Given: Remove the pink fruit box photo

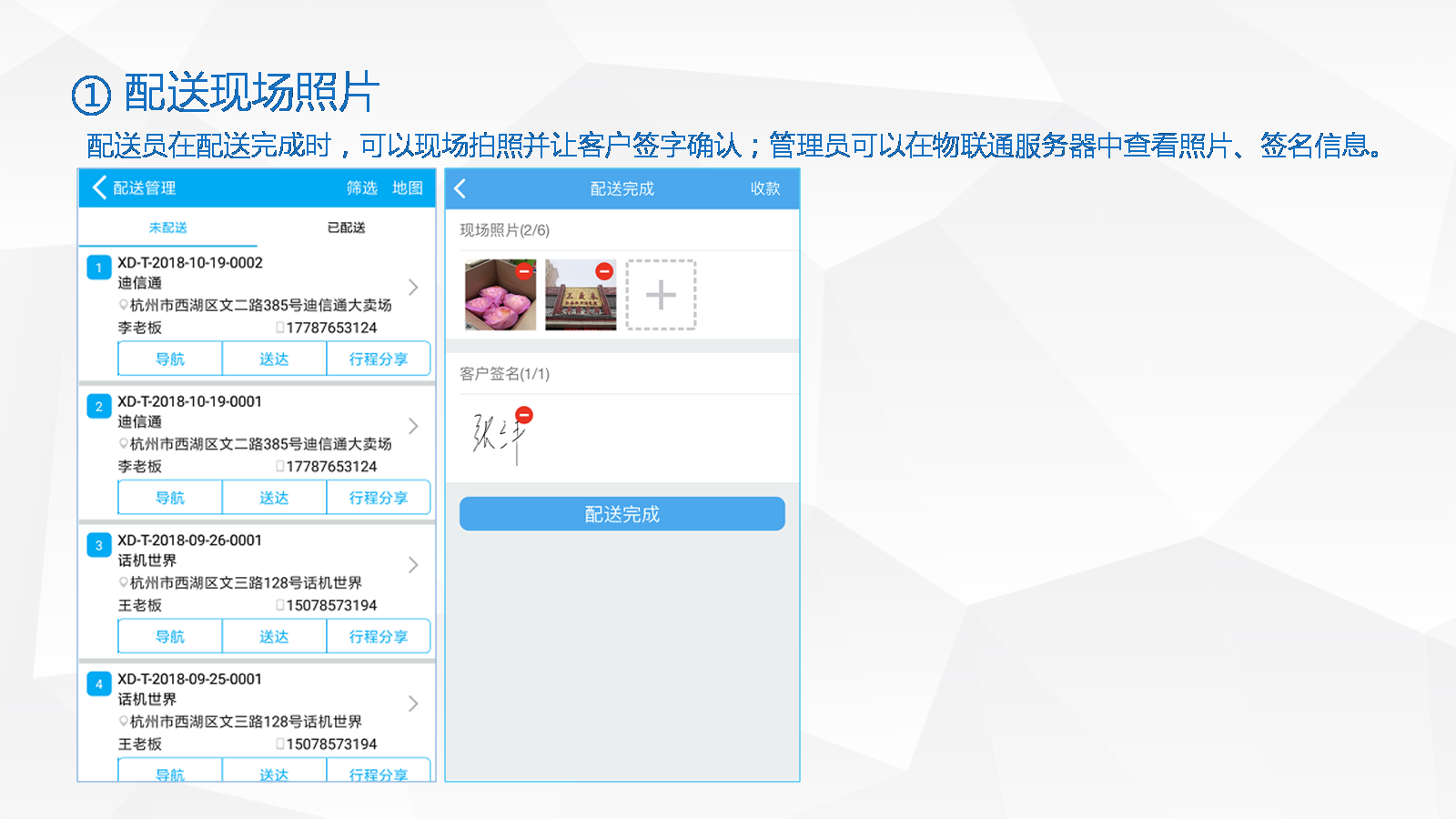Looking at the screenshot, I should [x=524, y=271].
